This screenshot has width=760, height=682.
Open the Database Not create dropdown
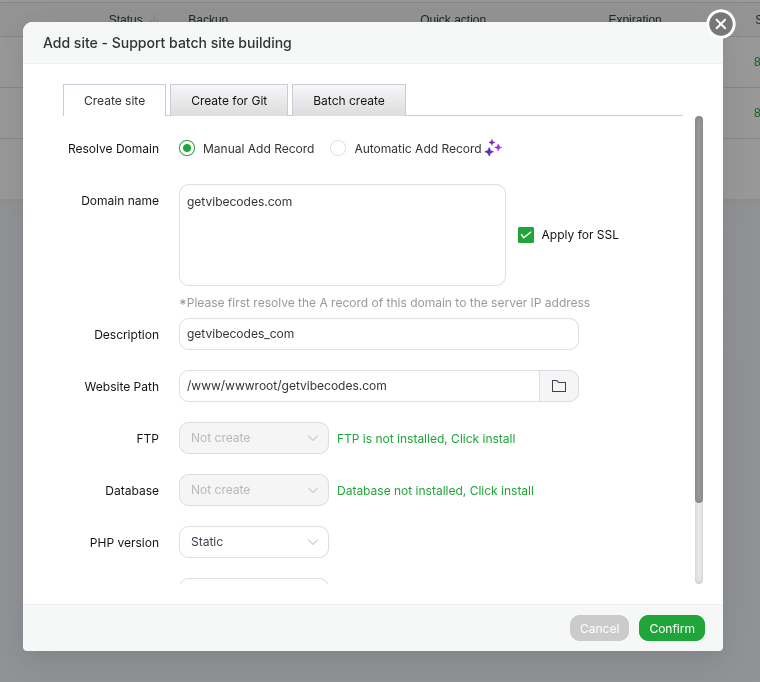click(x=253, y=490)
